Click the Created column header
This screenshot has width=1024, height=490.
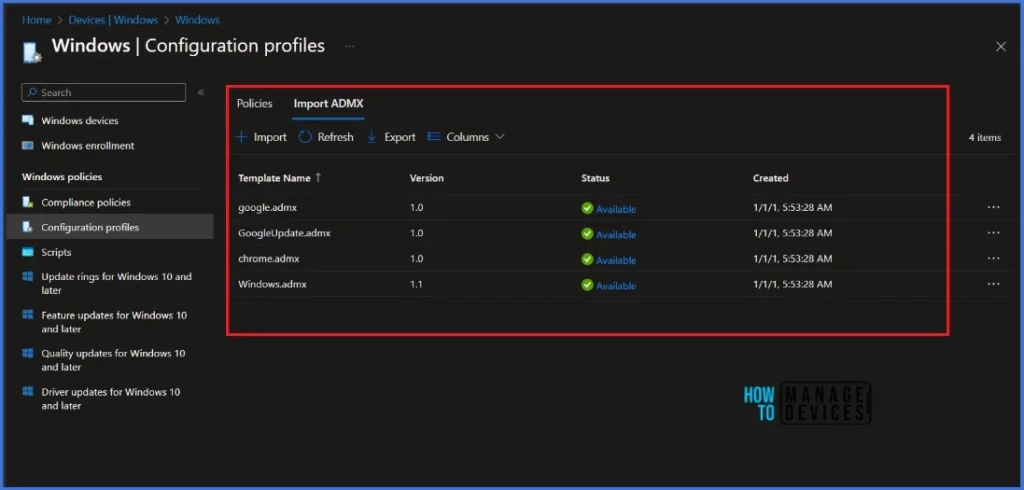(x=771, y=178)
